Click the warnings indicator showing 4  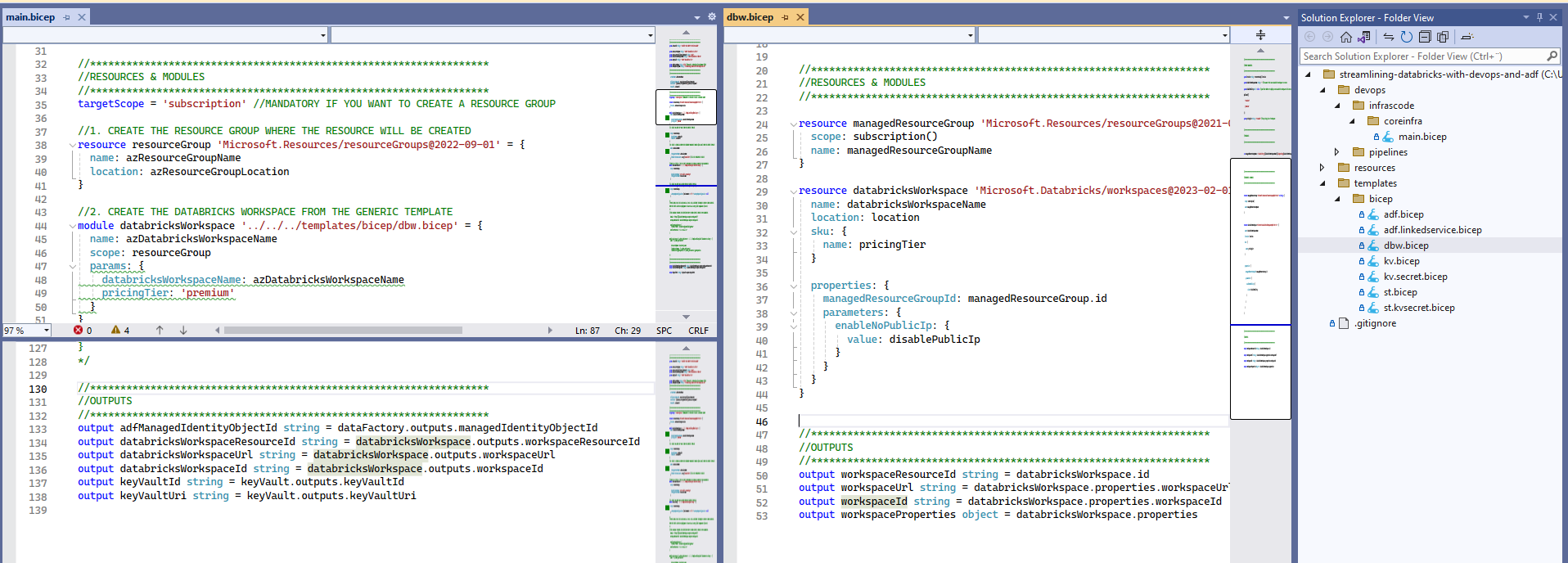[121, 331]
